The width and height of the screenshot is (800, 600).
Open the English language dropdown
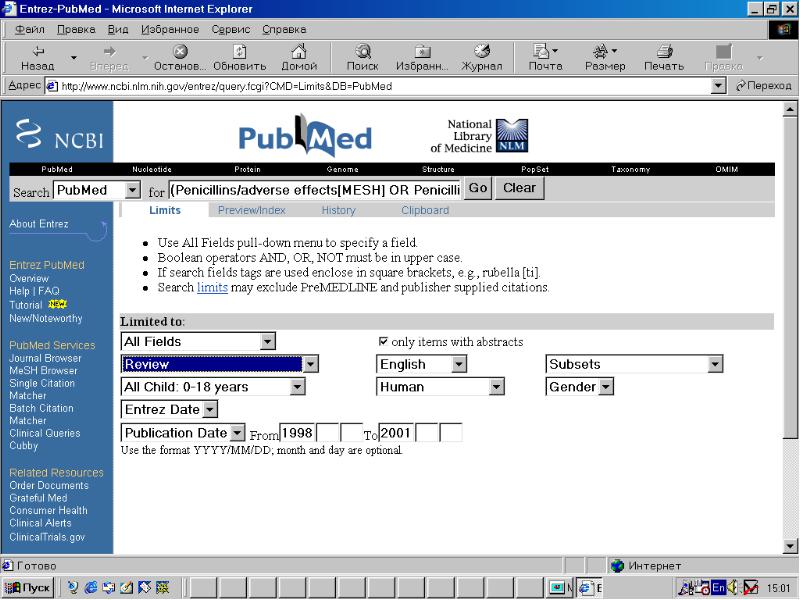[421, 364]
